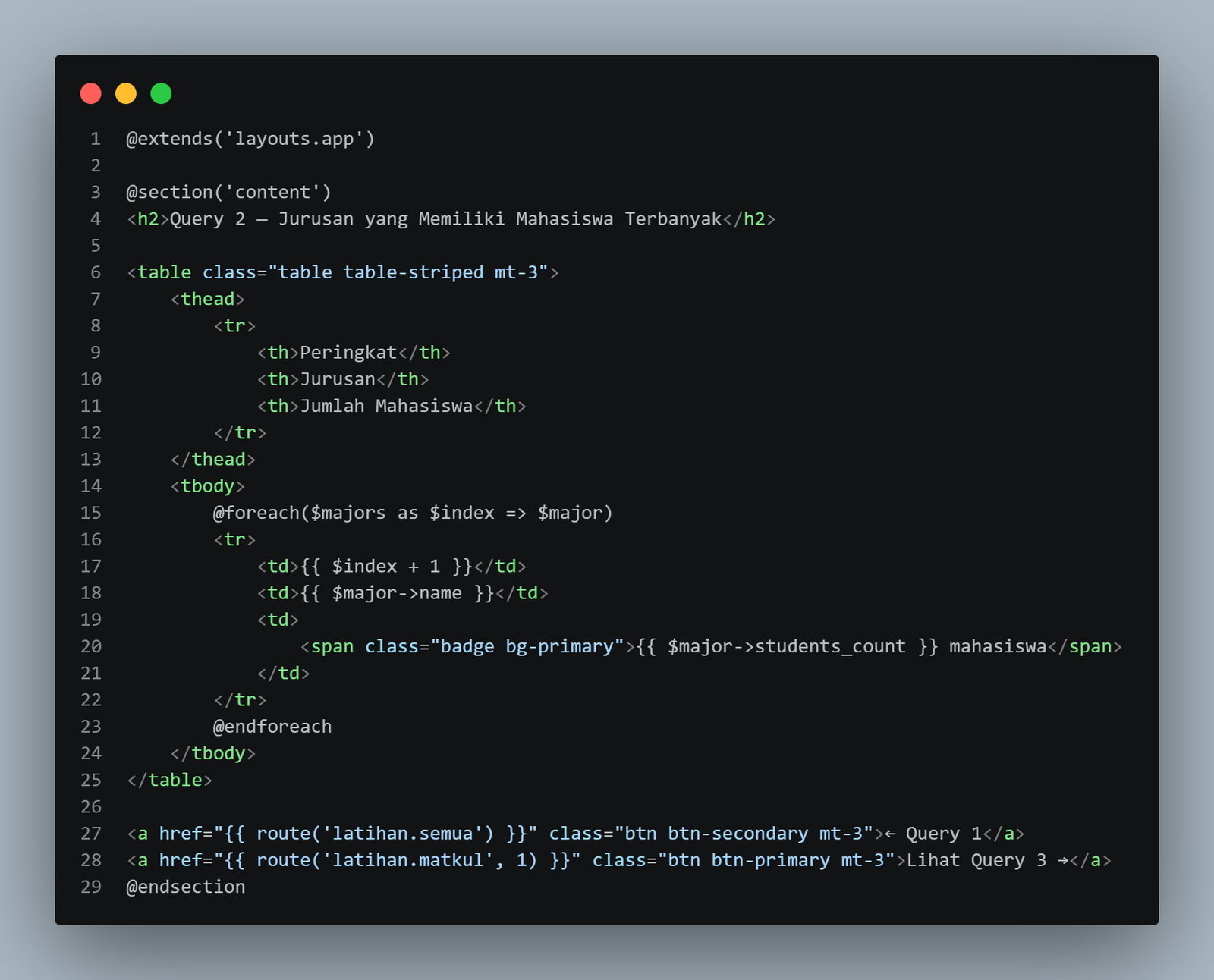Click the 'btn btn-primary mt-3' class string
The image size is (1214, 980).
(776, 860)
